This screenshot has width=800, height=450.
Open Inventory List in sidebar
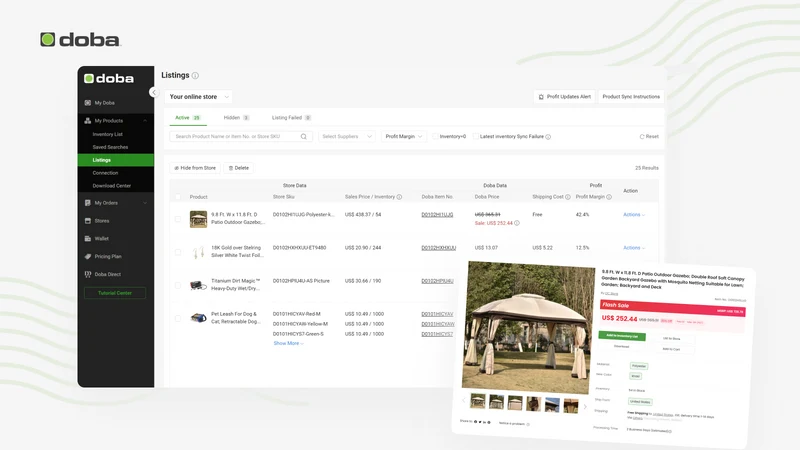pyautogui.click(x=107, y=135)
